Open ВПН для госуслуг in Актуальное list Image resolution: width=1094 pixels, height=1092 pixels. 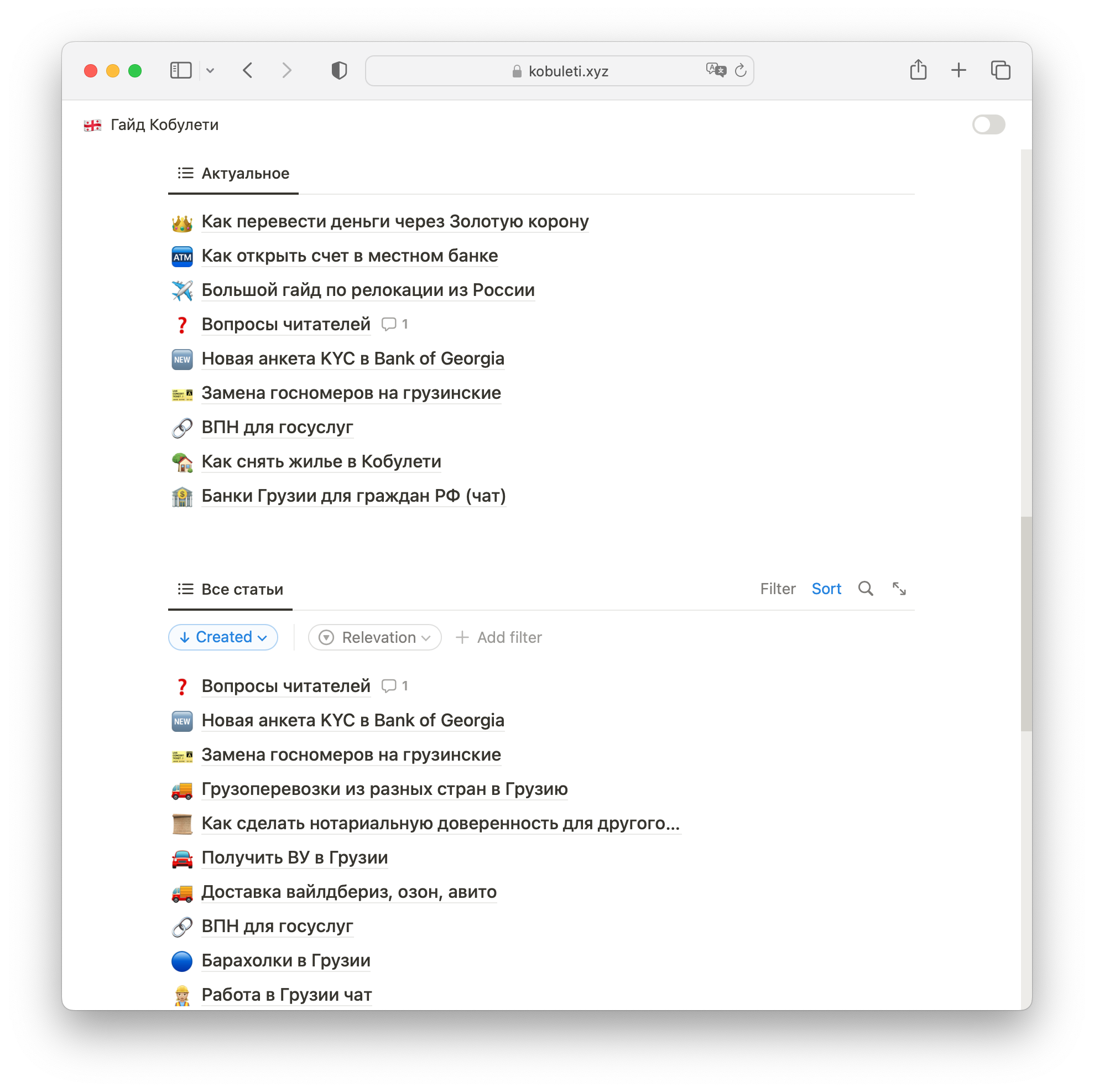click(278, 427)
